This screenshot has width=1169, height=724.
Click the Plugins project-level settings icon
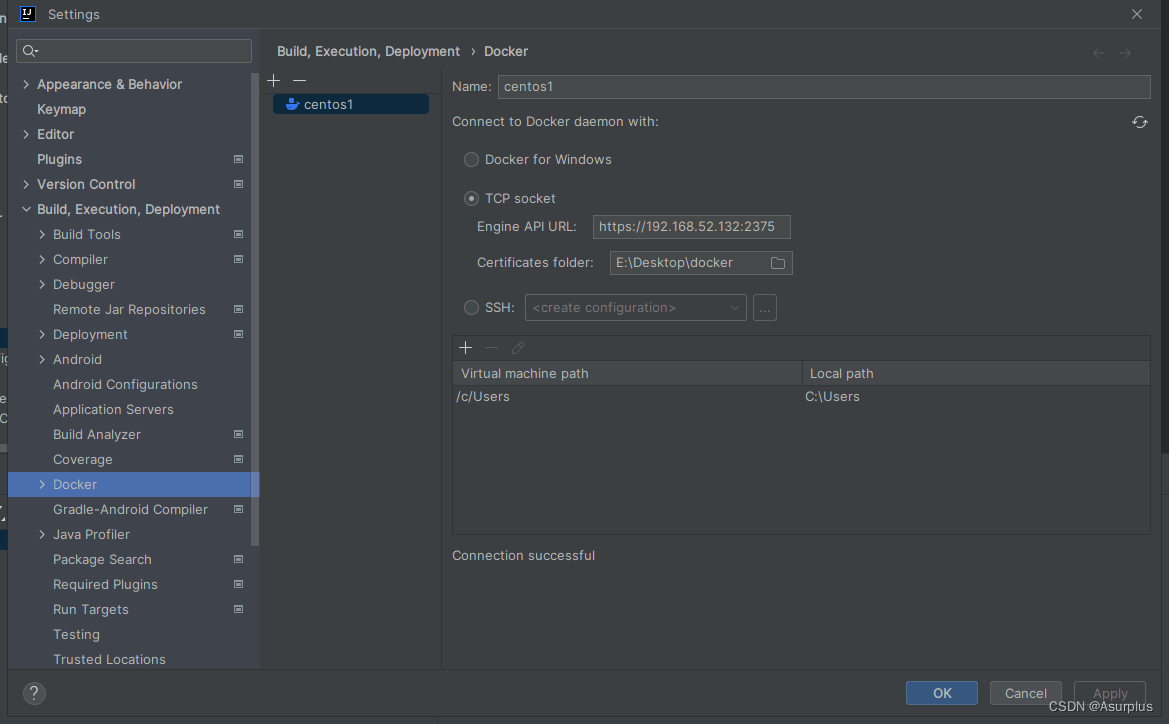click(x=239, y=159)
